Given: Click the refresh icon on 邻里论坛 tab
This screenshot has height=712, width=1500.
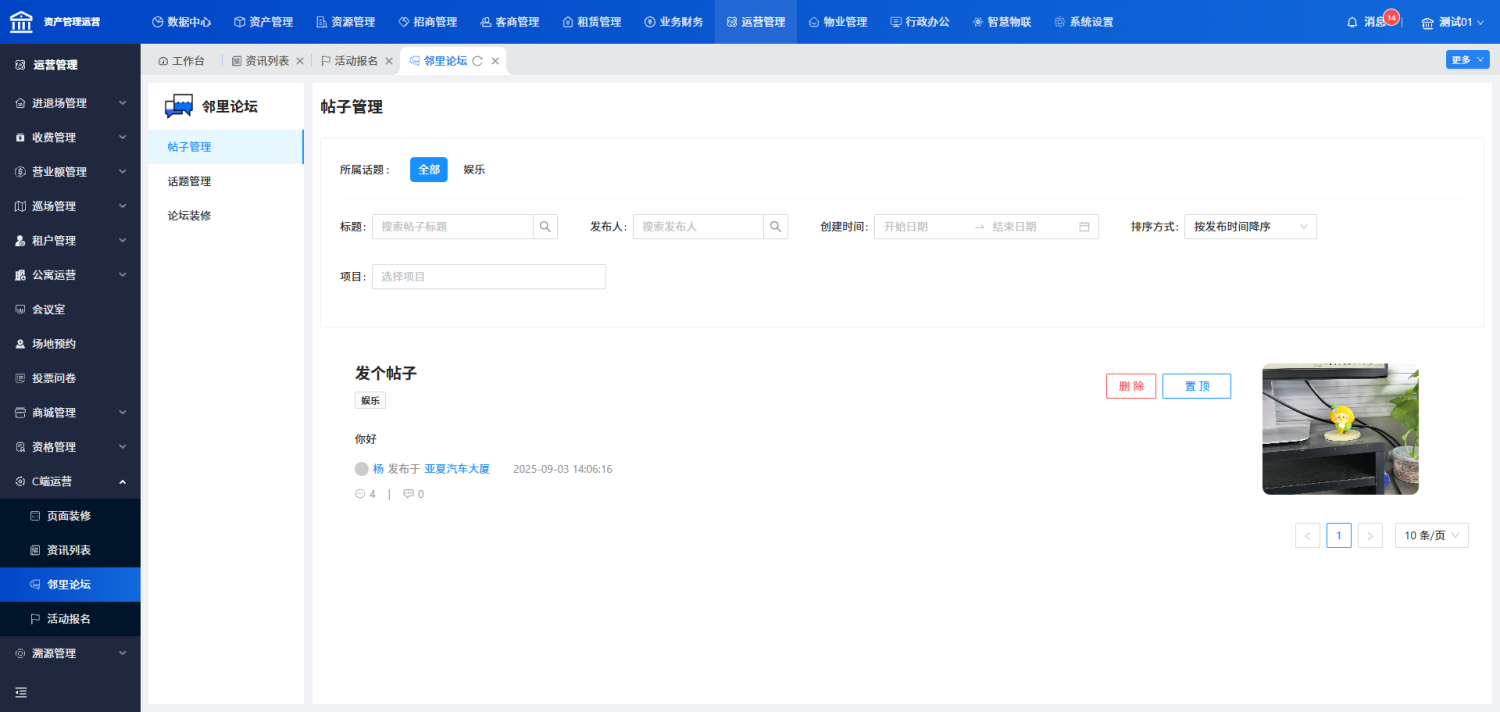Looking at the screenshot, I should click(478, 61).
